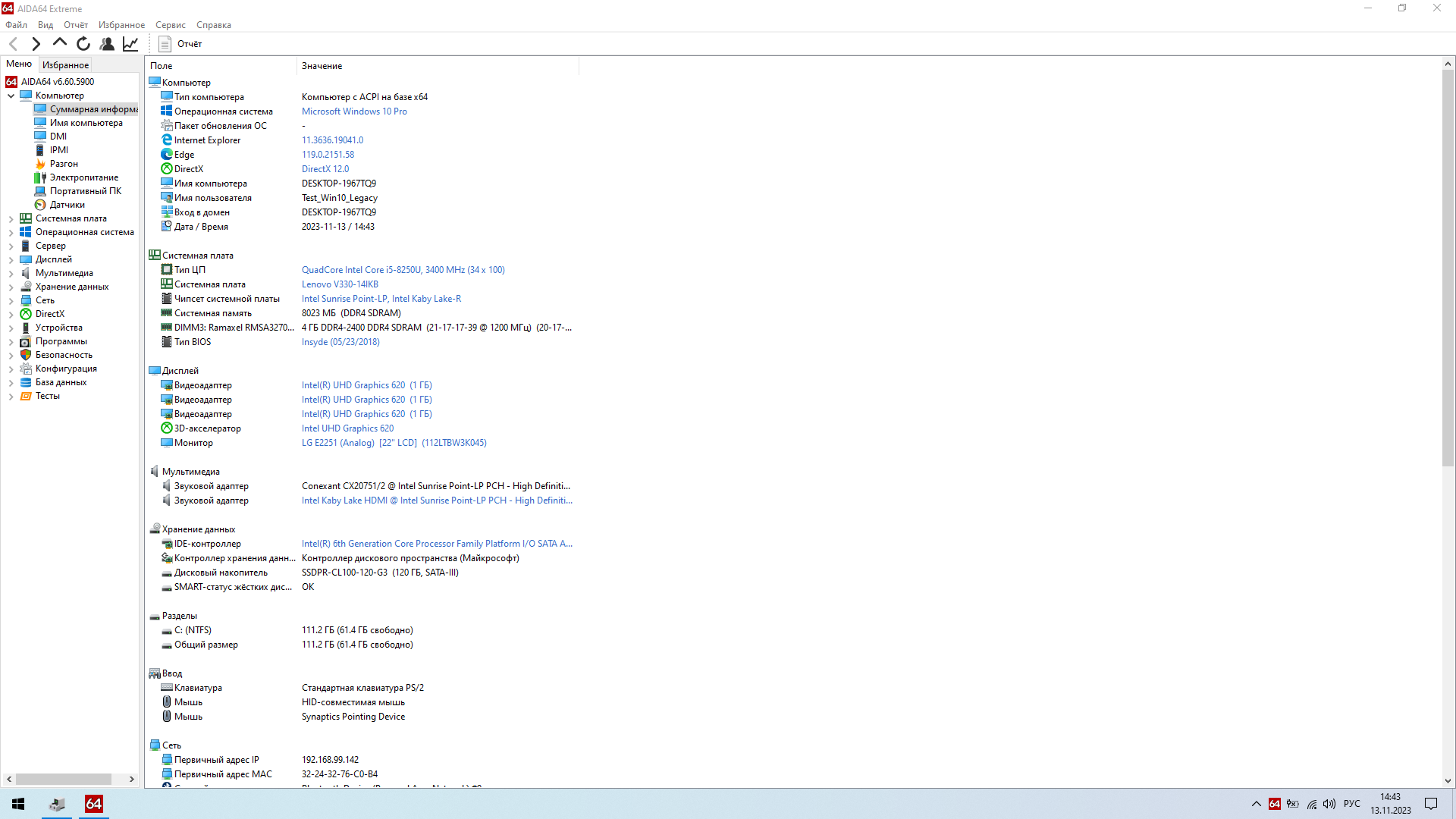Collapse the Компьютер tree node
Viewport: 1456px width, 819px height.
[11, 96]
